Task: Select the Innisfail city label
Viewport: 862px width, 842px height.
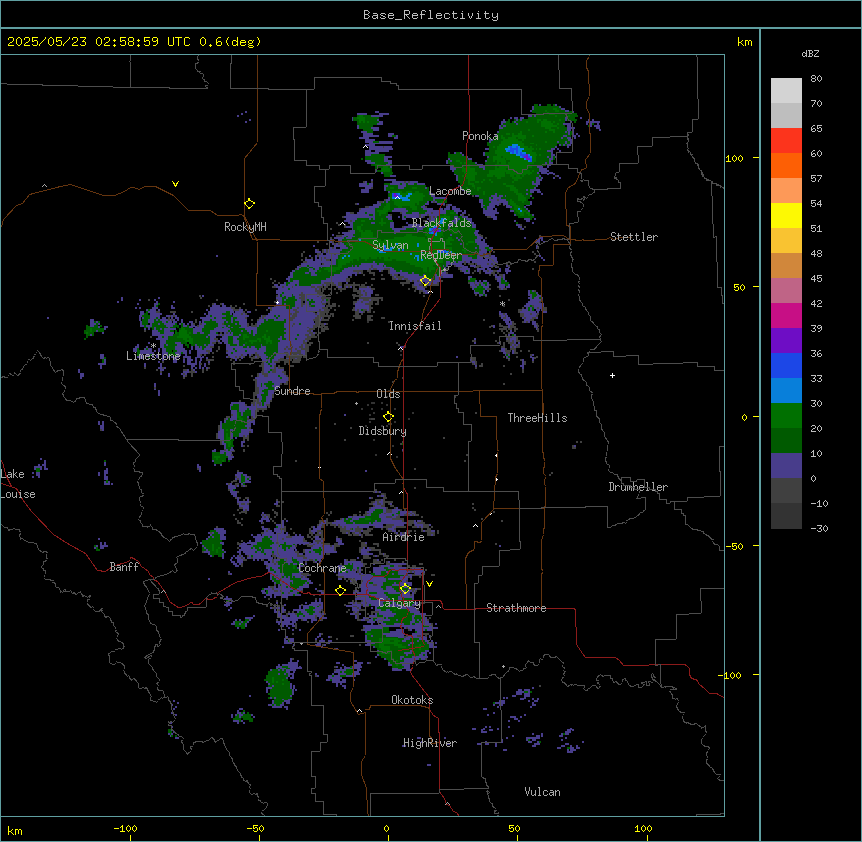Action: point(415,326)
